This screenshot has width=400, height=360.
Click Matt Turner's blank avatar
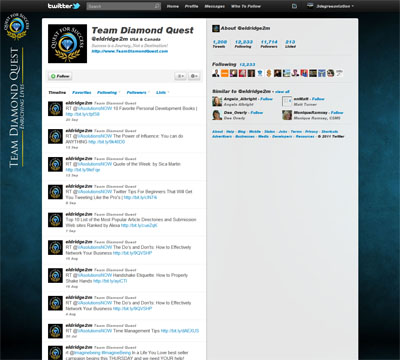point(287,101)
